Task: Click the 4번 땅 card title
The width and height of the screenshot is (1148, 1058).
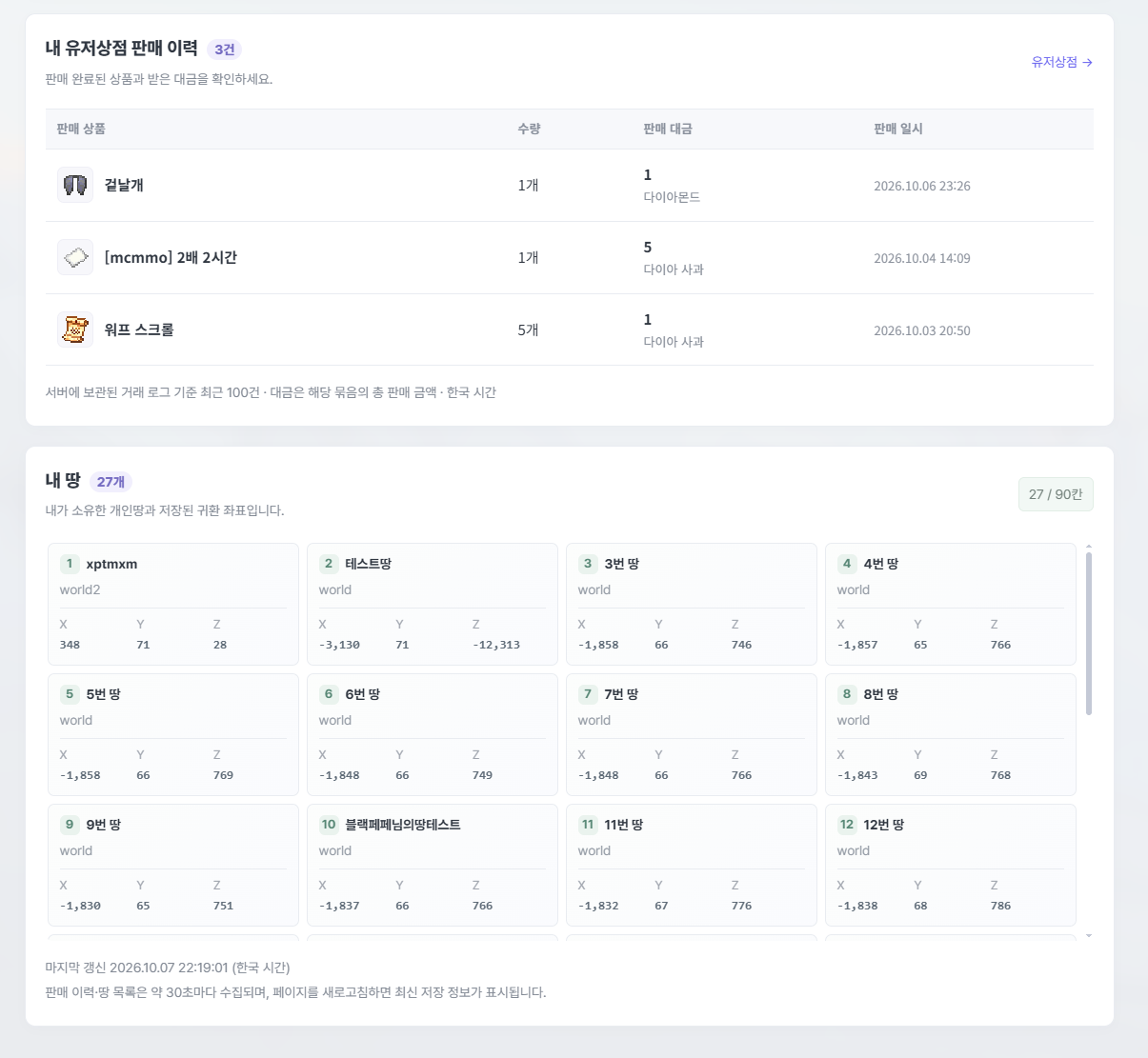Action: click(x=880, y=564)
